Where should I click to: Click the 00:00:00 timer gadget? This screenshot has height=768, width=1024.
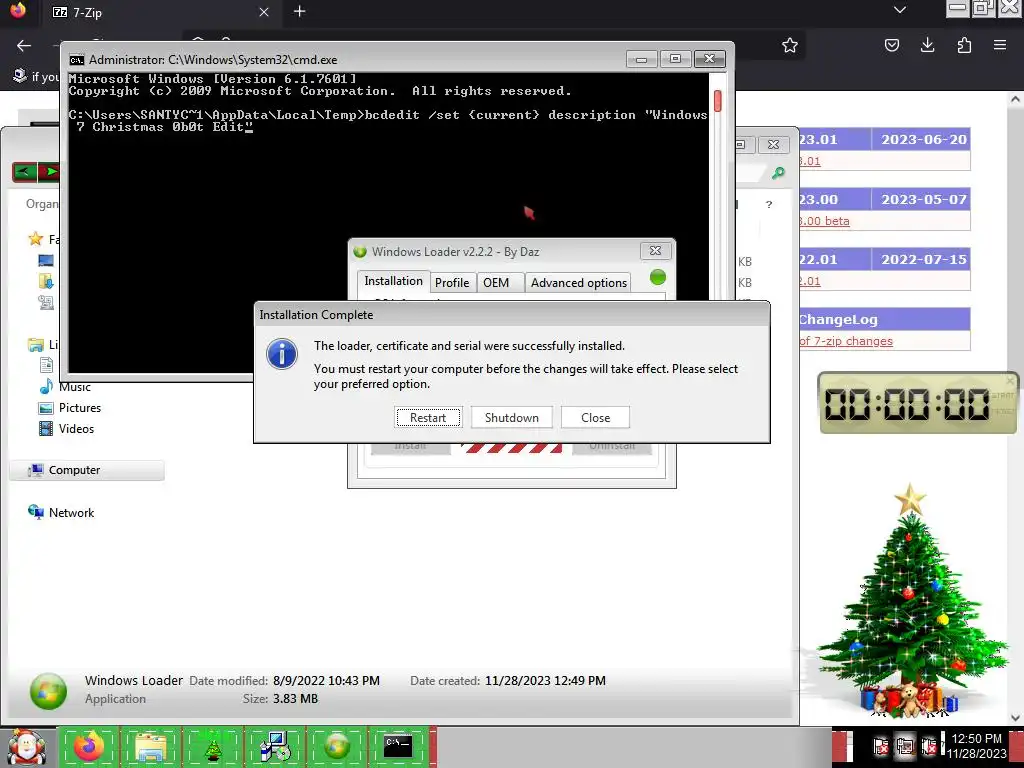pos(917,404)
